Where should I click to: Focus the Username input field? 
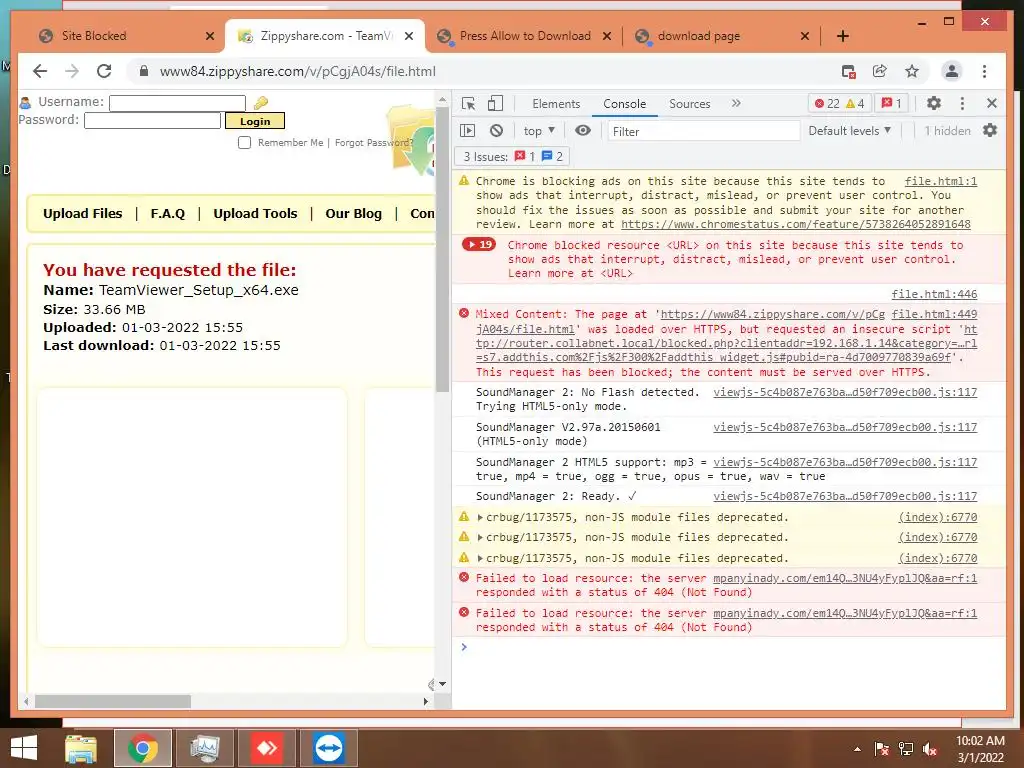[x=178, y=103]
